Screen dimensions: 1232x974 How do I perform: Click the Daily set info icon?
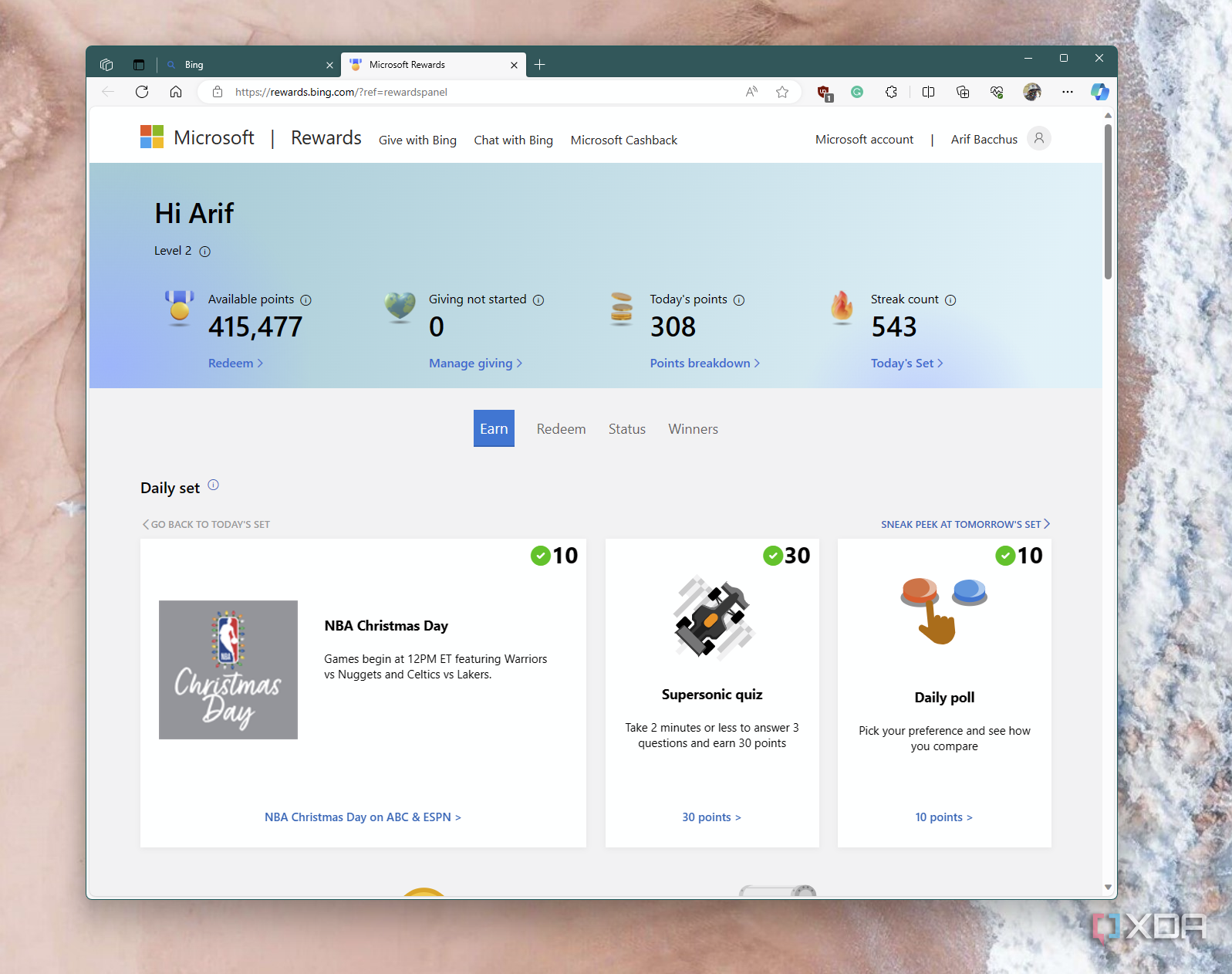click(214, 485)
